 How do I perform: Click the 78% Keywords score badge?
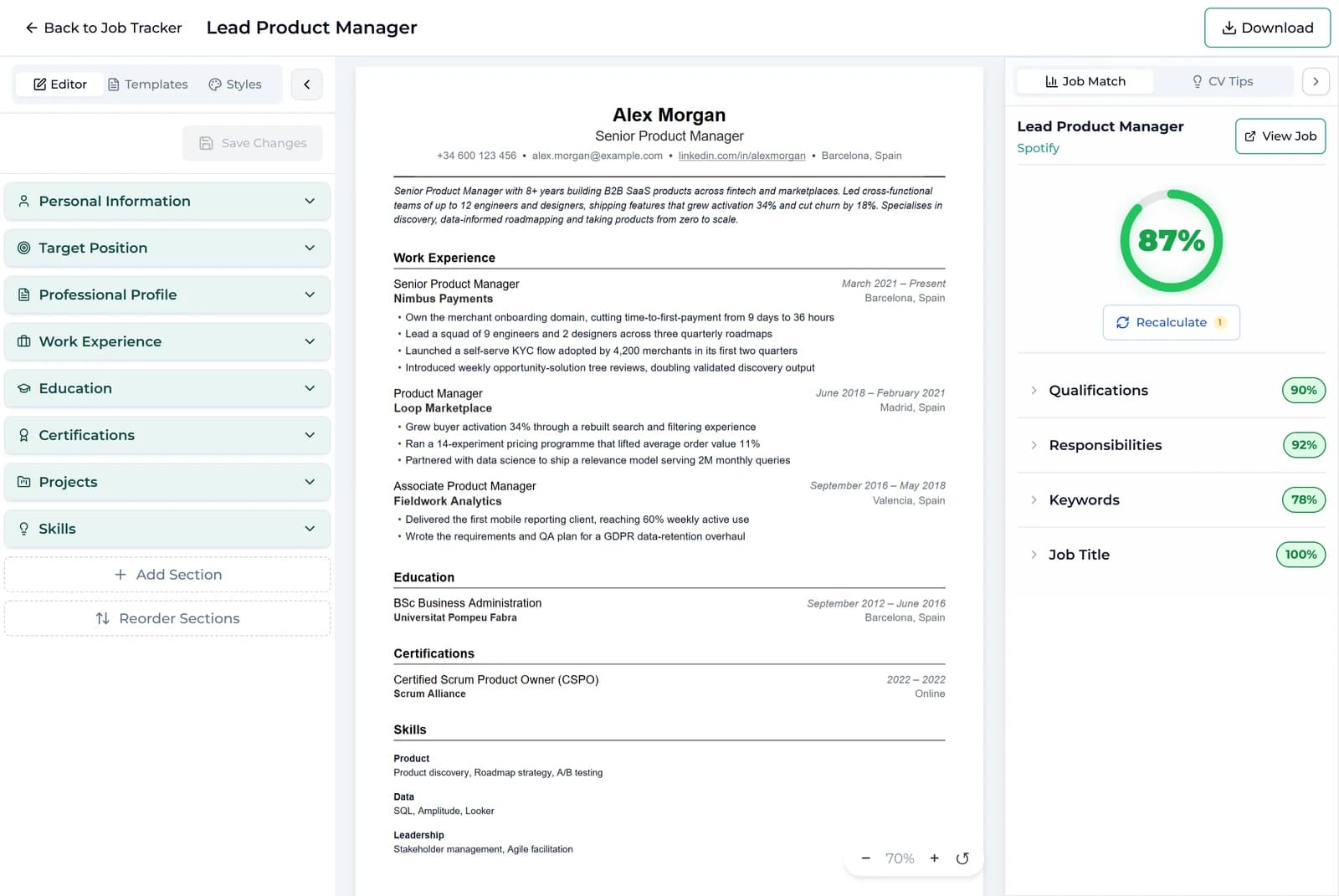coord(1303,500)
